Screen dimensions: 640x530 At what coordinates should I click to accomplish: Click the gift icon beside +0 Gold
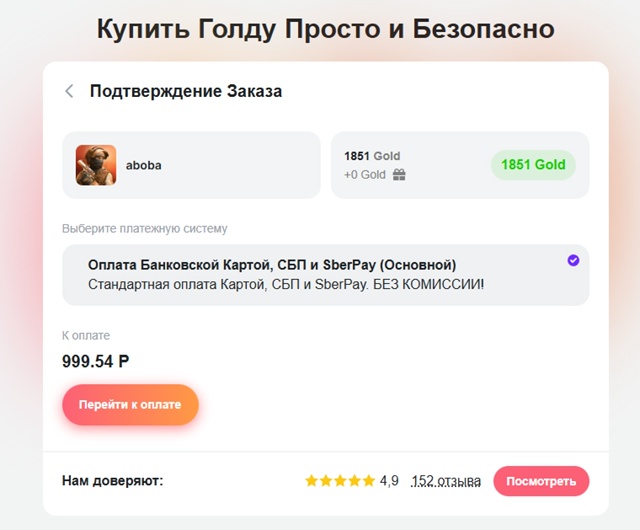(399, 175)
